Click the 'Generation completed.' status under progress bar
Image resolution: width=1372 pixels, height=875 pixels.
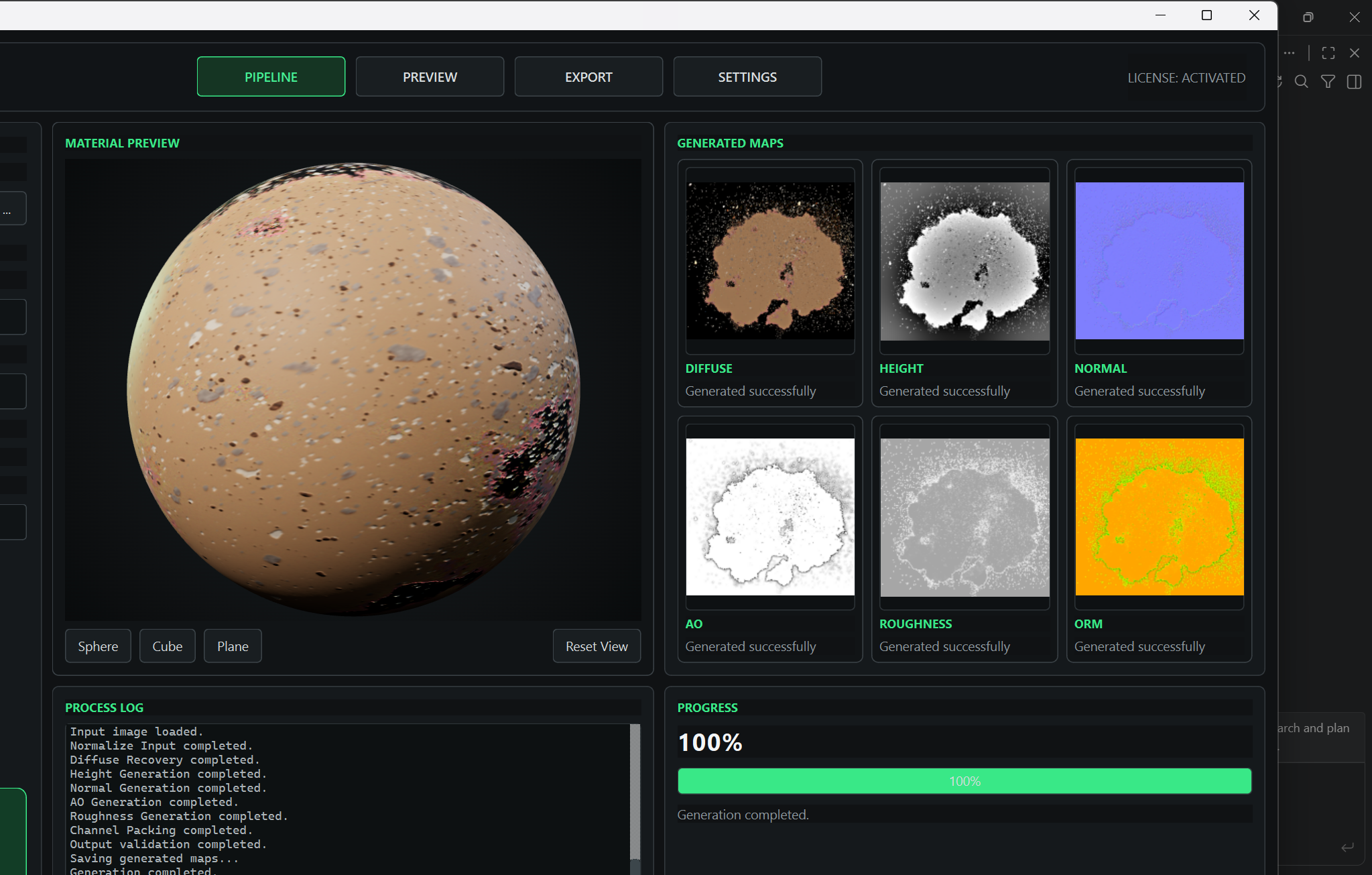pyautogui.click(x=743, y=815)
